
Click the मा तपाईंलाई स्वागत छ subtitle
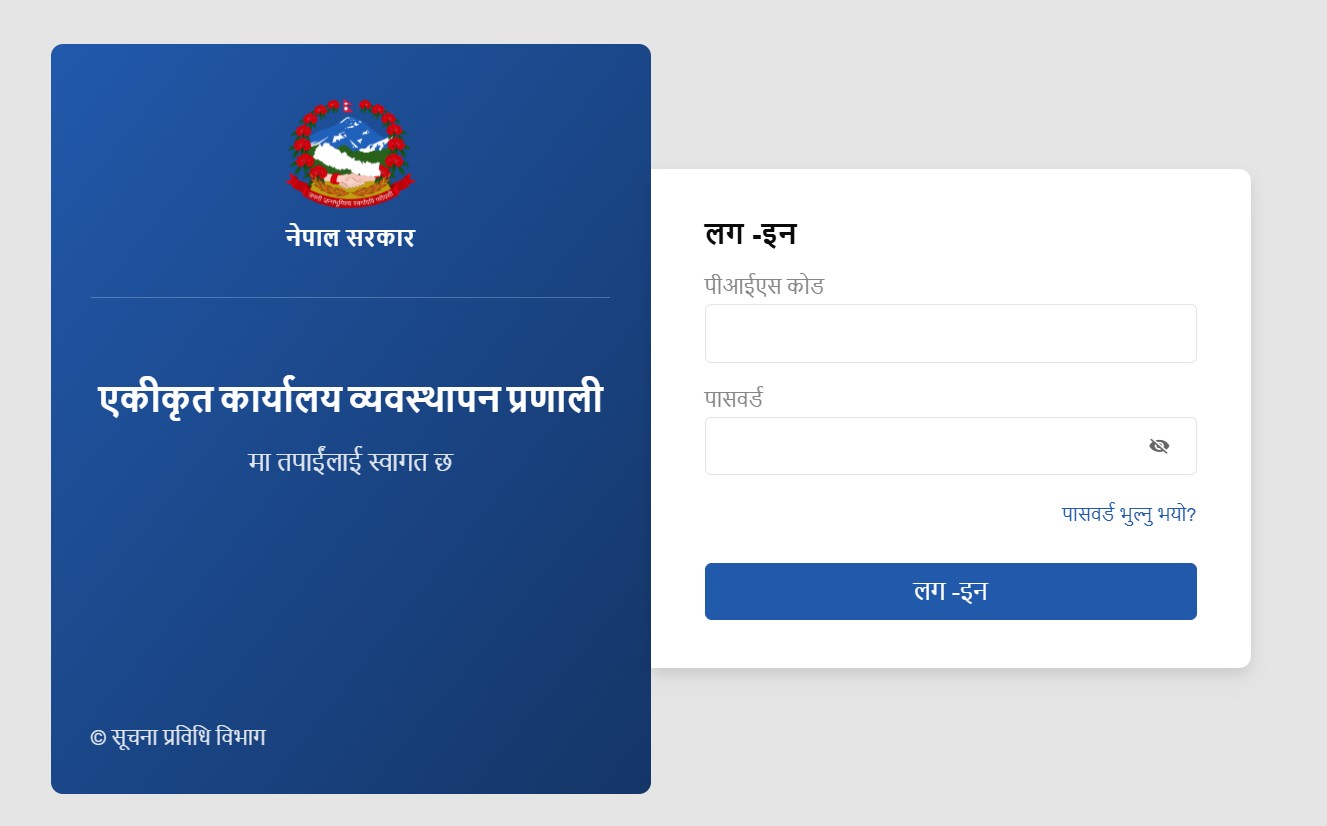350,462
